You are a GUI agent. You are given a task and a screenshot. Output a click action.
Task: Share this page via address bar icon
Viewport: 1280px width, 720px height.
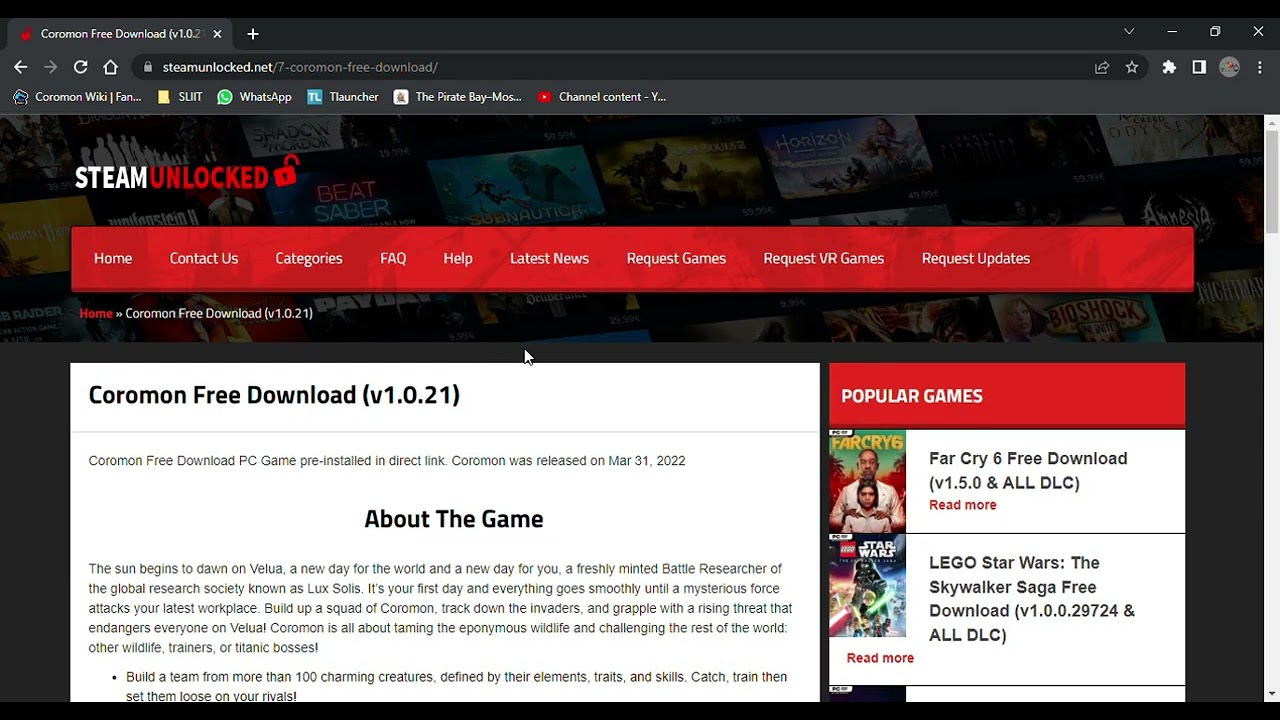pos(1102,67)
